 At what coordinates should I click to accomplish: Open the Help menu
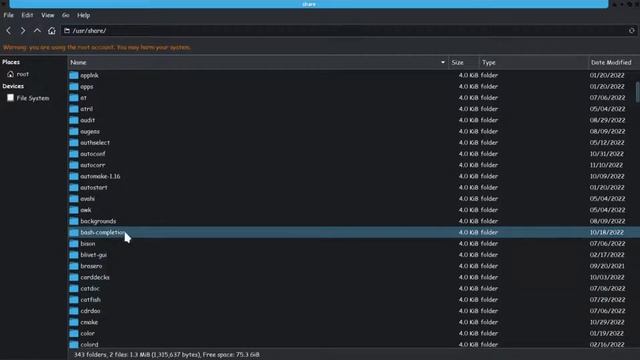84,15
